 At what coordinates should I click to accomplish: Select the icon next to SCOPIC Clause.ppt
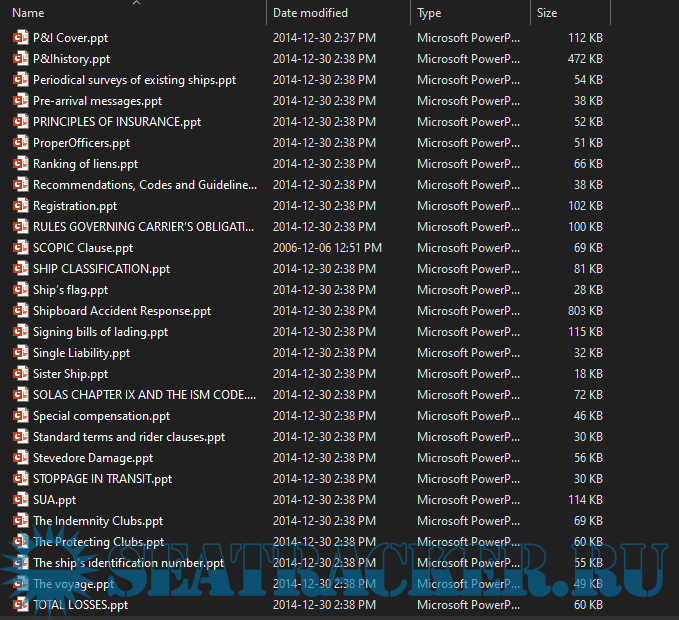(x=20, y=248)
